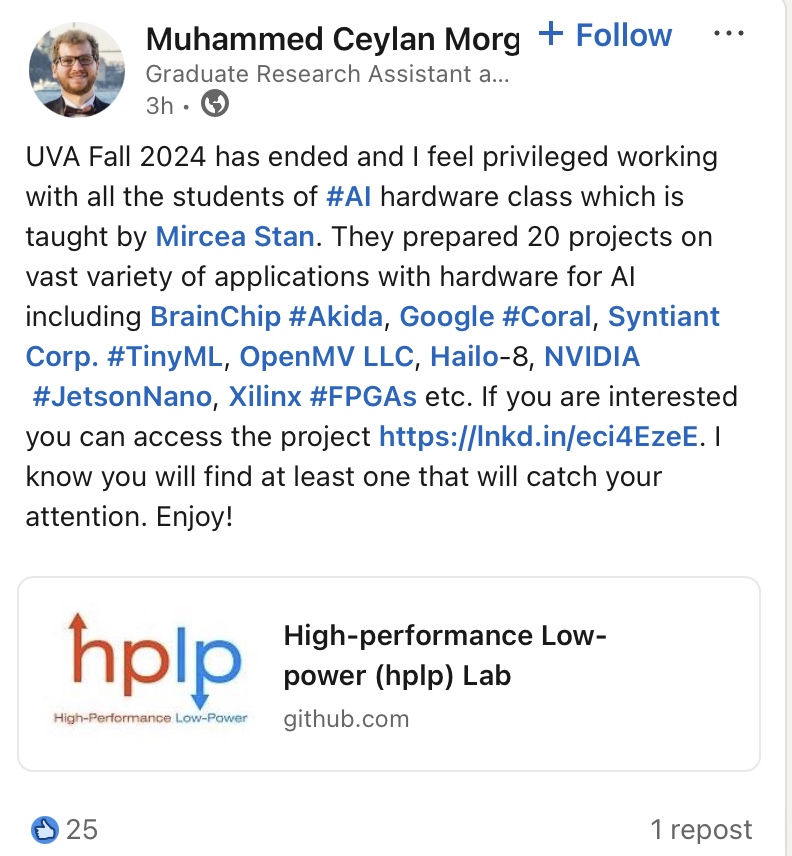The height and width of the screenshot is (856, 792).
Task: Open the #AI hashtag
Action: pos(348,197)
